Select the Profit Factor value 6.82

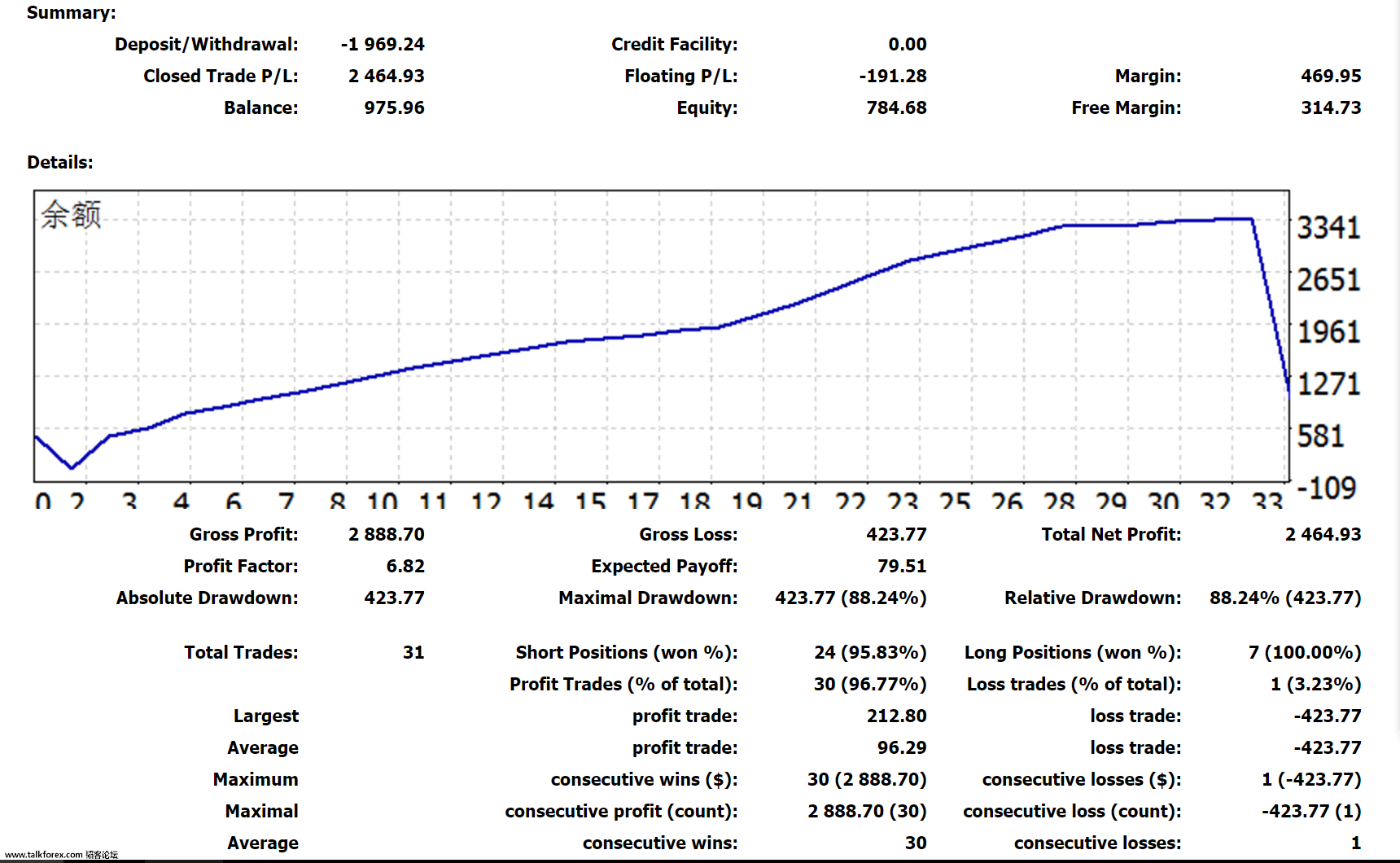pyautogui.click(x=405, y=566)
